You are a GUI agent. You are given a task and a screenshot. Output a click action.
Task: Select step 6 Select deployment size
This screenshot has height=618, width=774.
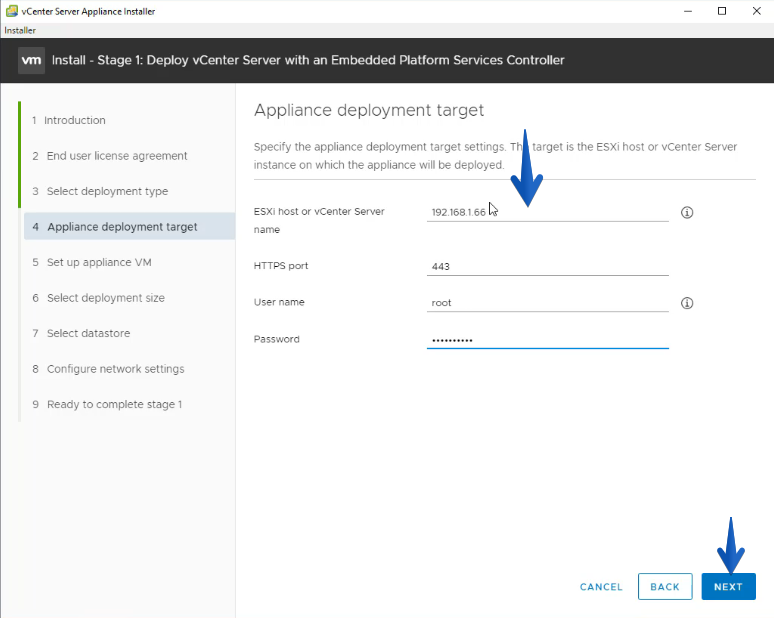98,298
